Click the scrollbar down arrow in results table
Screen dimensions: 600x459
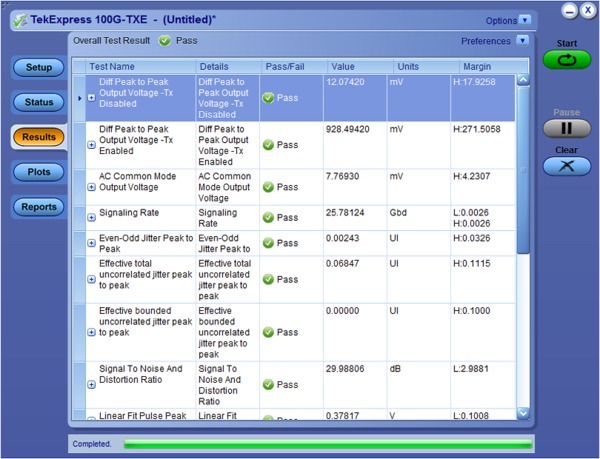(522, 412)
